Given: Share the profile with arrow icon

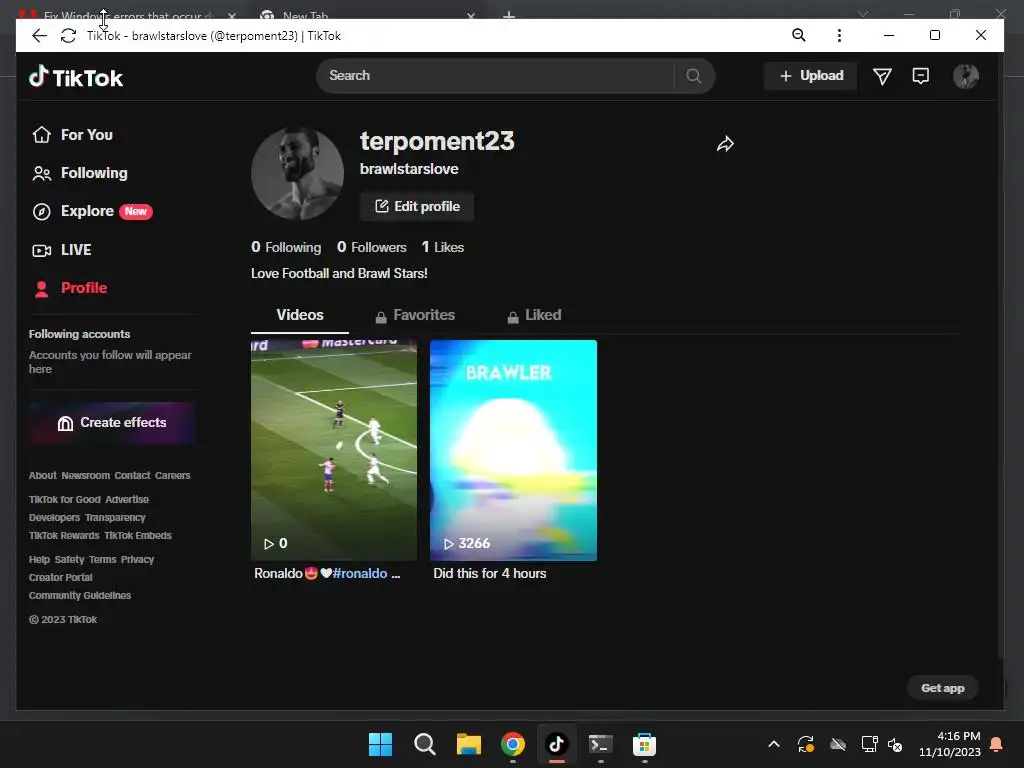Looking at the screenshot, I should tap(725, 144).
